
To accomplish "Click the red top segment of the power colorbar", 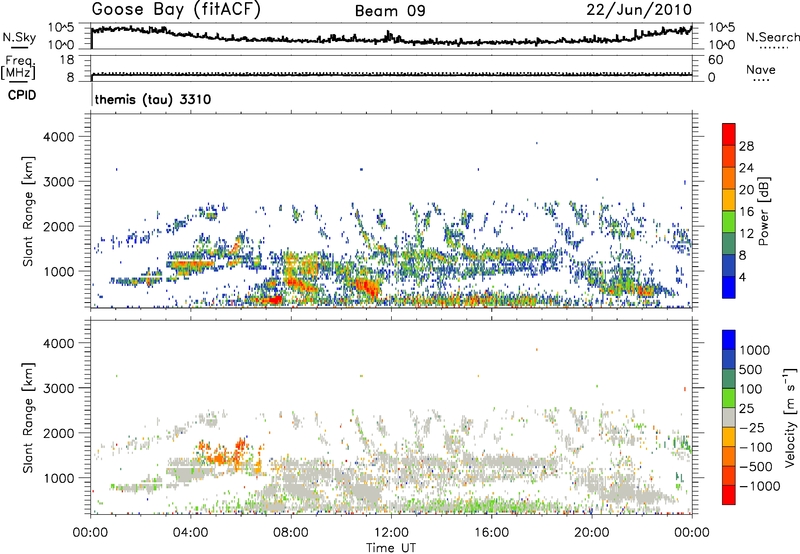I will click(729, 134).
